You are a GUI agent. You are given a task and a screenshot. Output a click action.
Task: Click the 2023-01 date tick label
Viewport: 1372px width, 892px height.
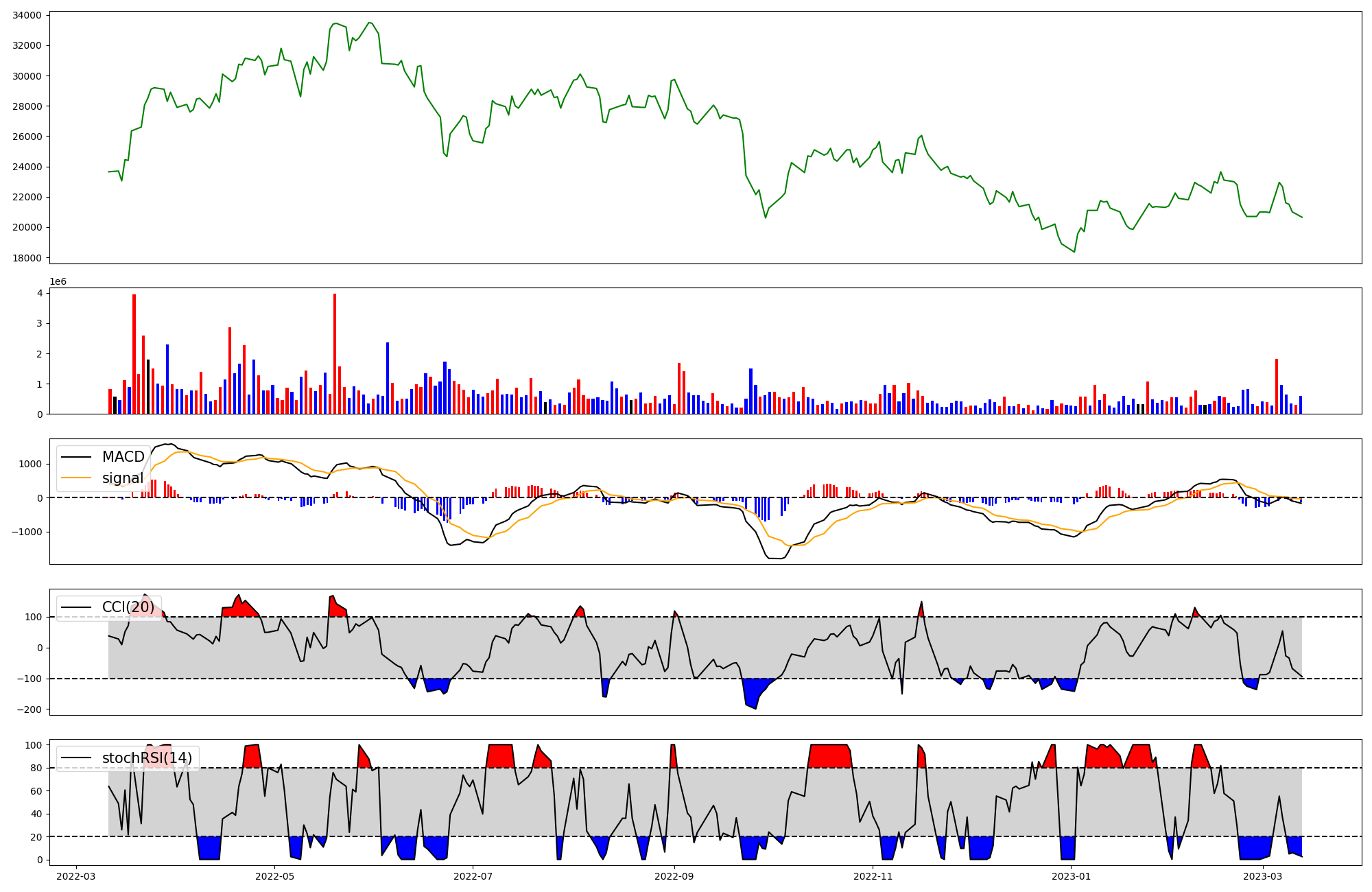tap(1071, 876)
